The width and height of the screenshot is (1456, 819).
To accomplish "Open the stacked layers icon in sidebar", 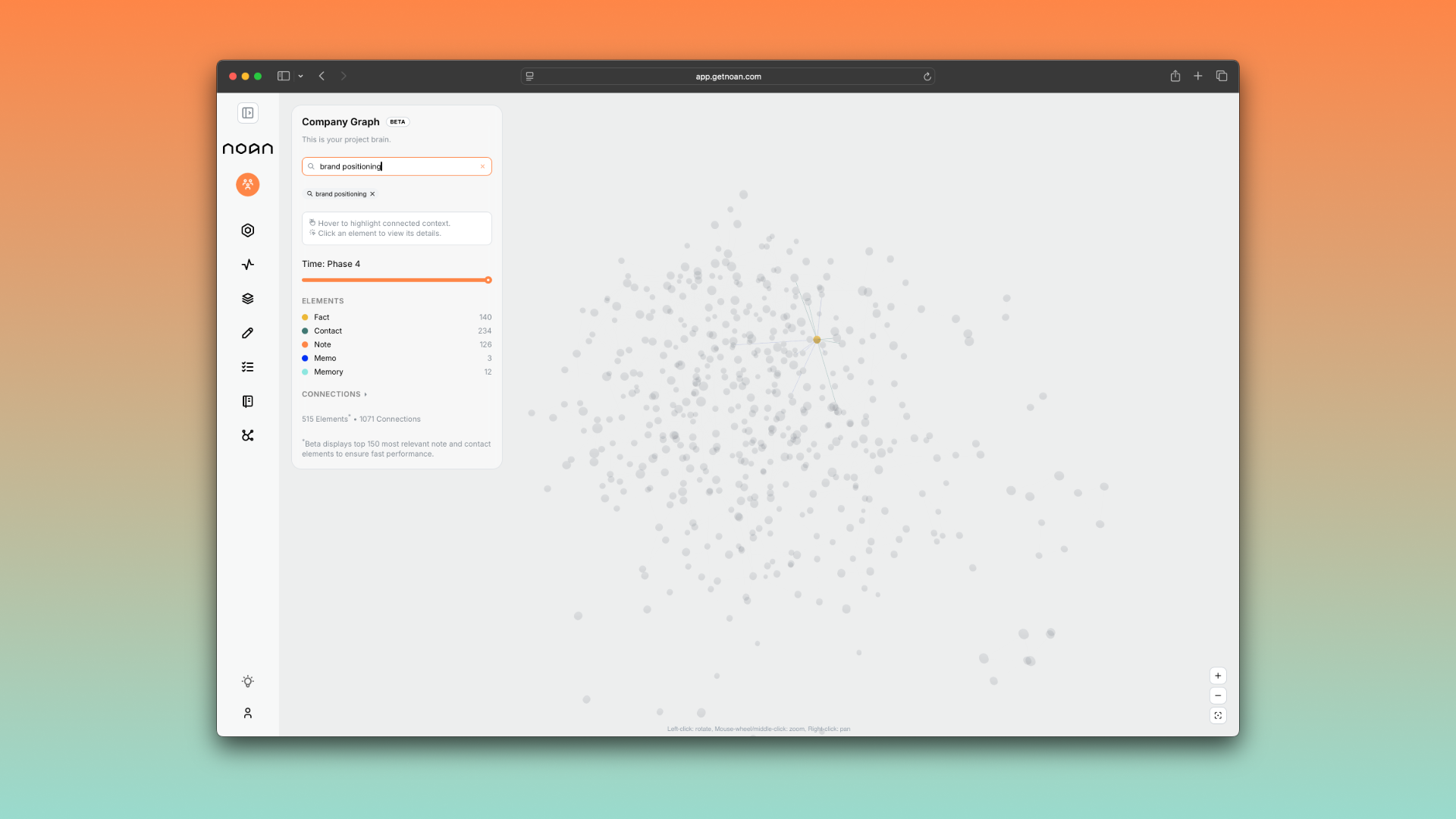I will tap(247, 299).
